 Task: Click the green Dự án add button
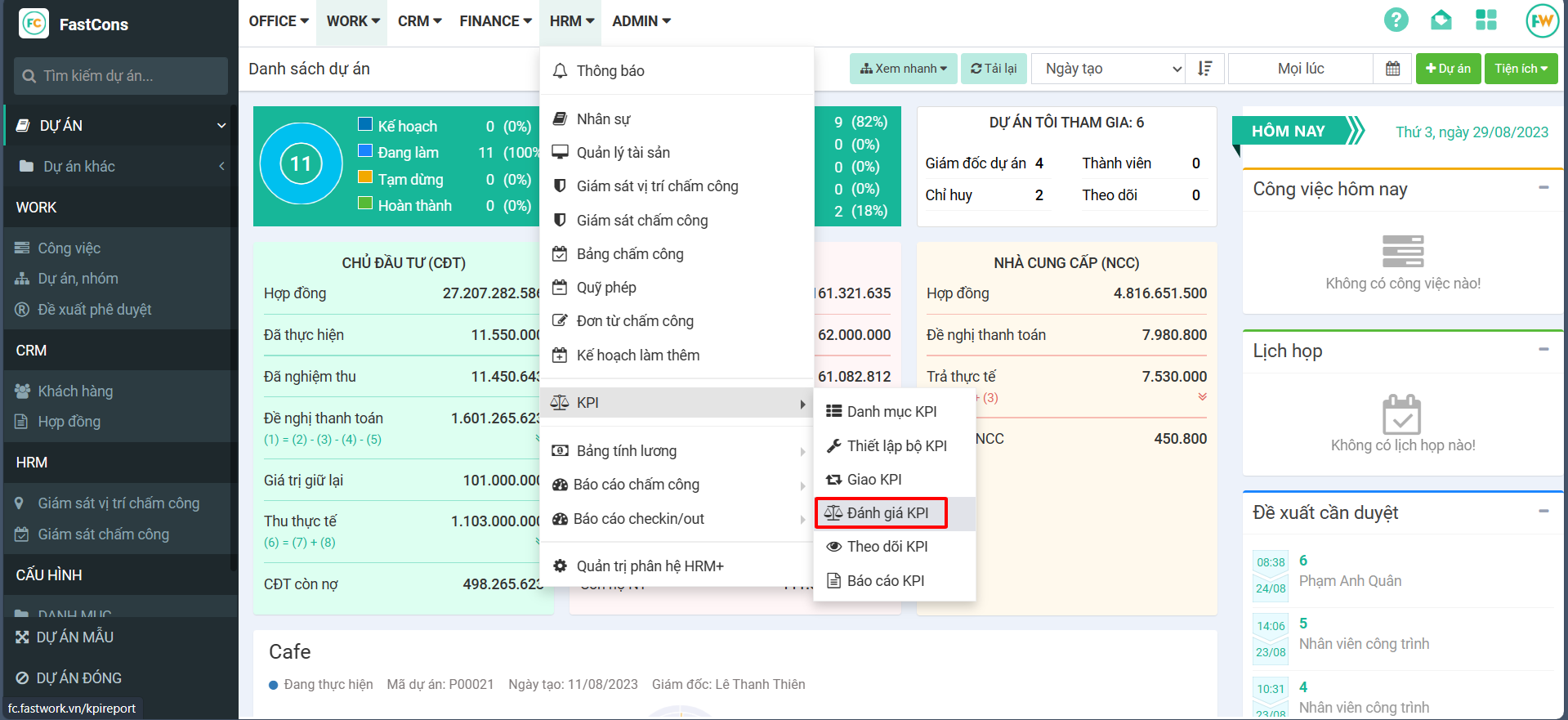1447,69
